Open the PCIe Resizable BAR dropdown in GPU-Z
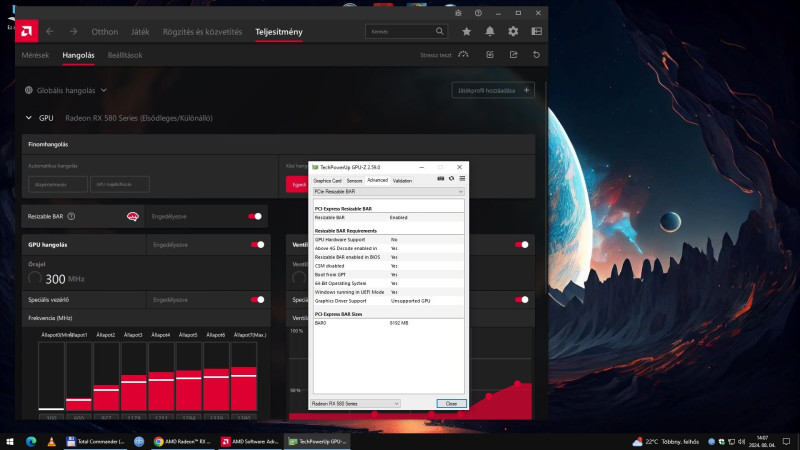800x450 pixels. click(388, 191)
